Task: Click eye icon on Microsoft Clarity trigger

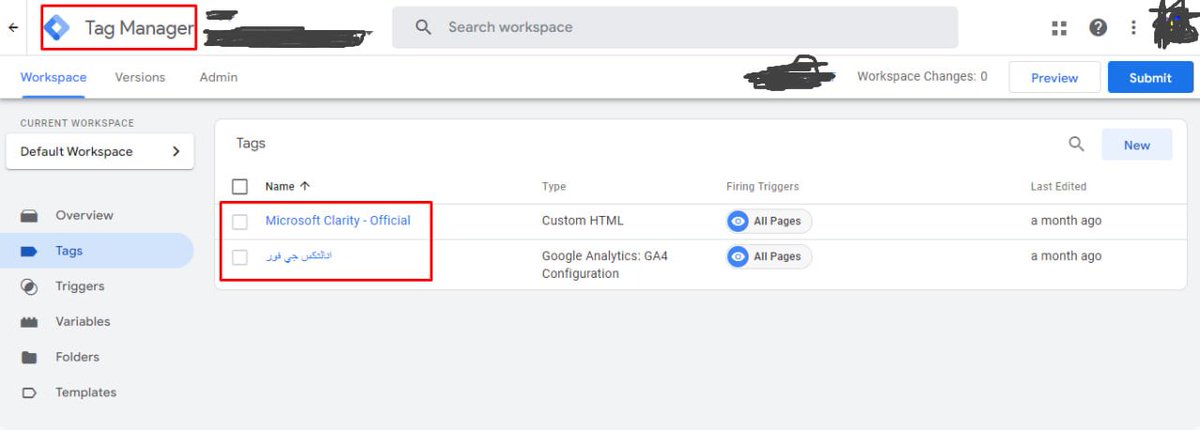Action: pos(738,221)
